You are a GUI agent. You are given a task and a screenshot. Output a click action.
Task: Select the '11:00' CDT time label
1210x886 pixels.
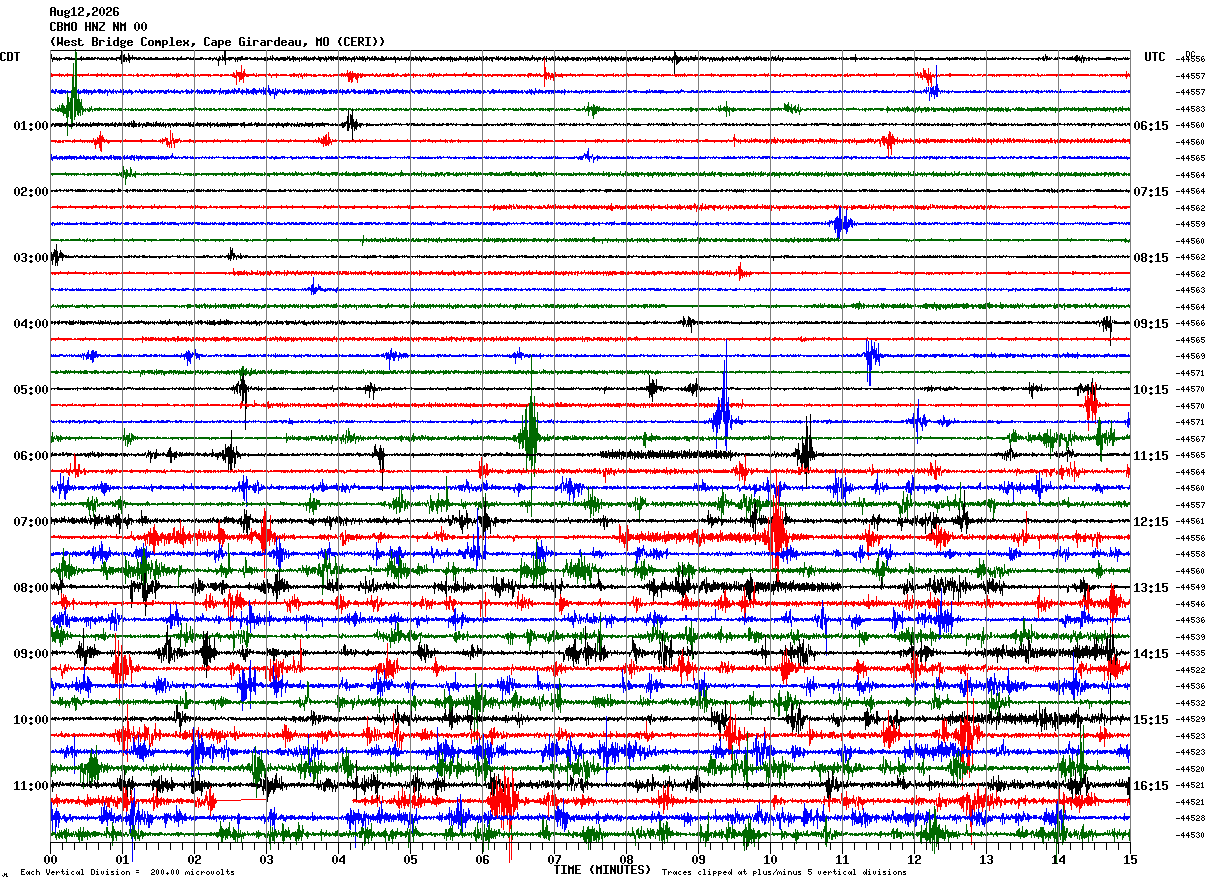(x=31, y=786)
